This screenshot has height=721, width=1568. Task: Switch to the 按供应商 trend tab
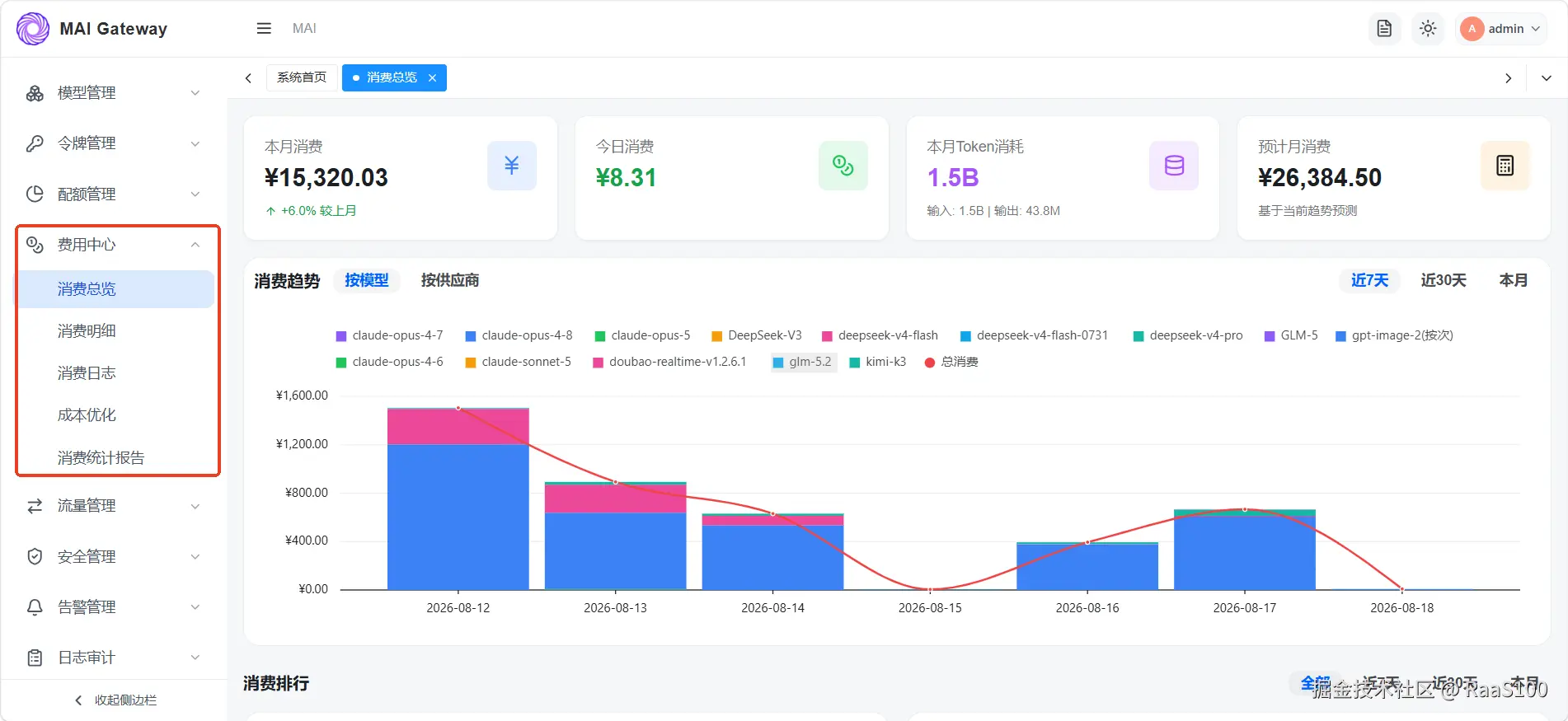pos(450,280)
